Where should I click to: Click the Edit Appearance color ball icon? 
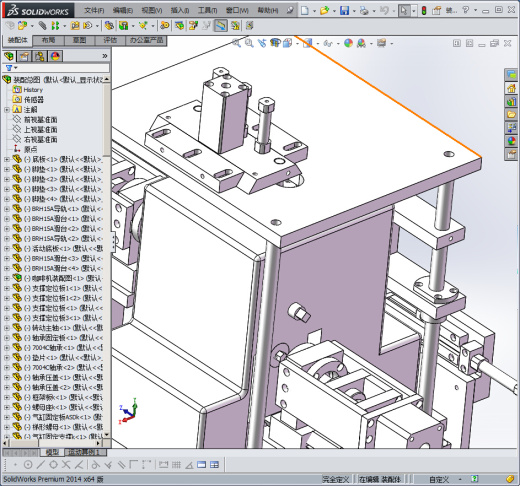click(348, 43)
